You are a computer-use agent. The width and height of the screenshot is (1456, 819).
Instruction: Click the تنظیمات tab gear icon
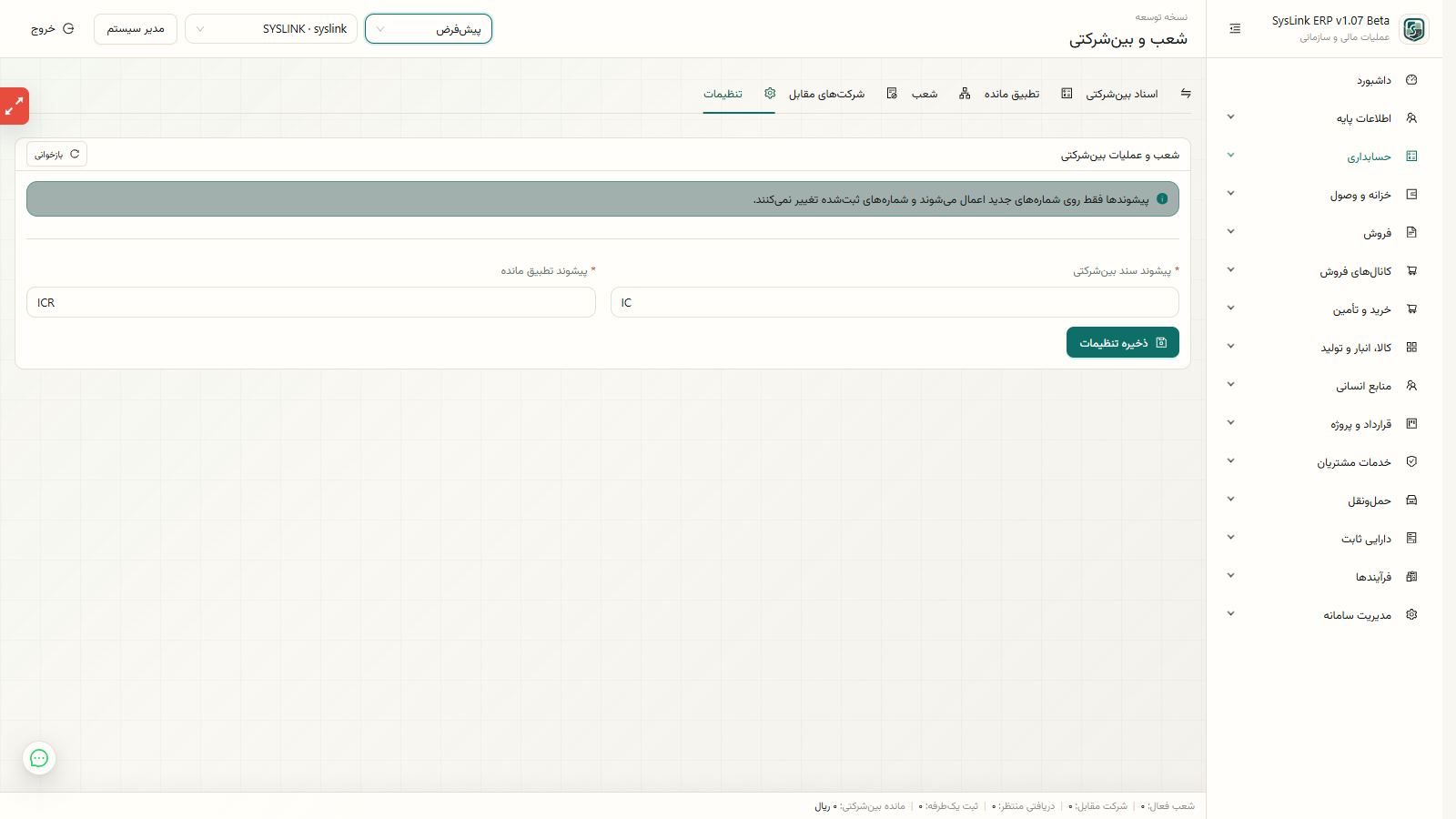pyautogui.click(x=770, y=94)
